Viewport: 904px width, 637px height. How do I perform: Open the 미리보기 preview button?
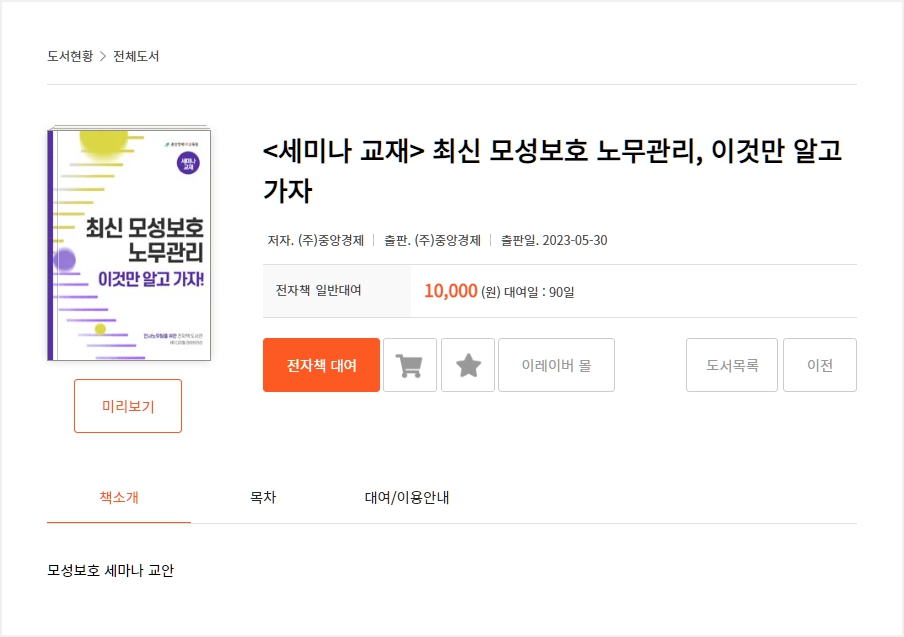(x=128, y=406)
